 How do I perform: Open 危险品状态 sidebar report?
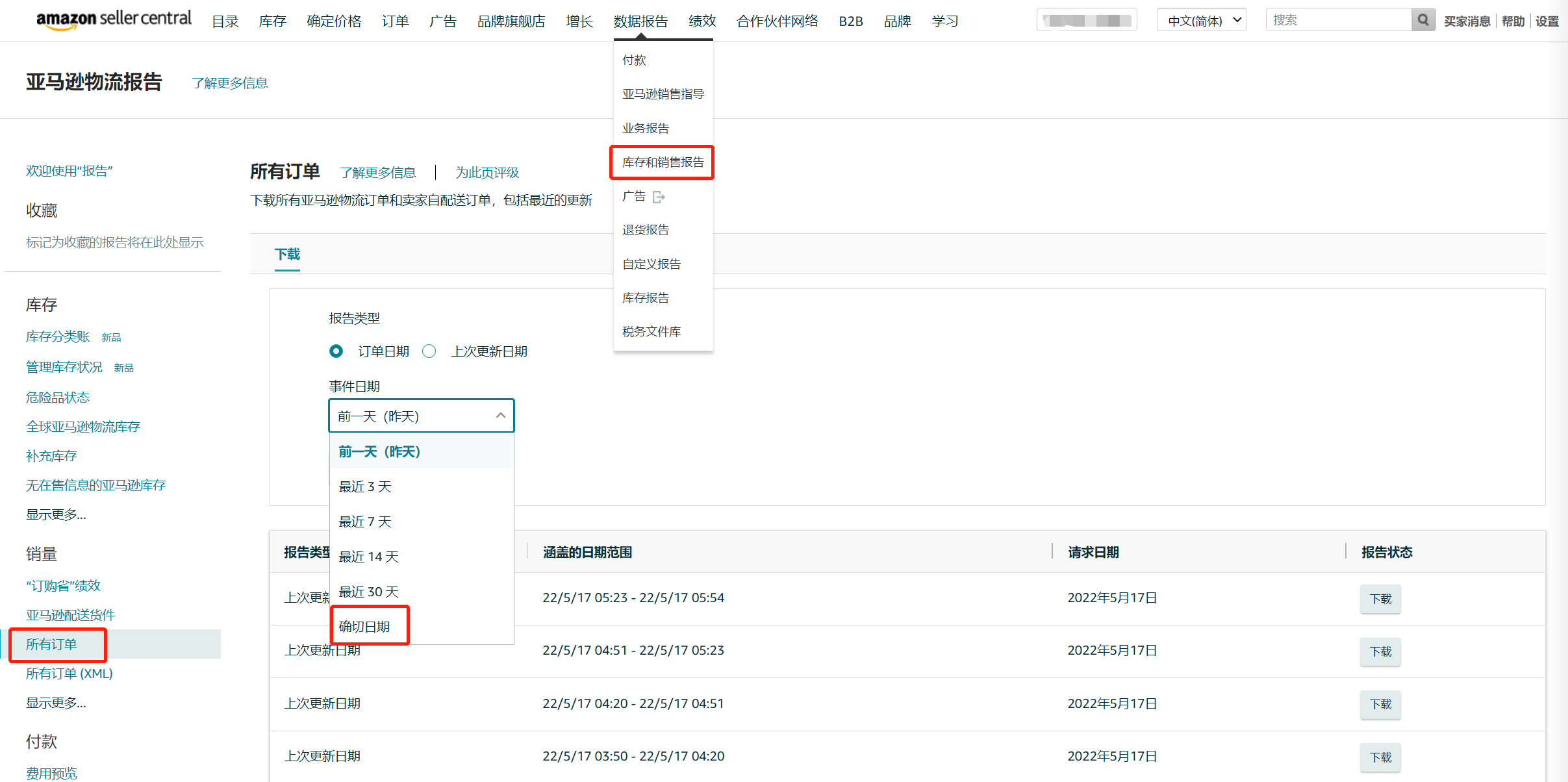coord(58,397)
